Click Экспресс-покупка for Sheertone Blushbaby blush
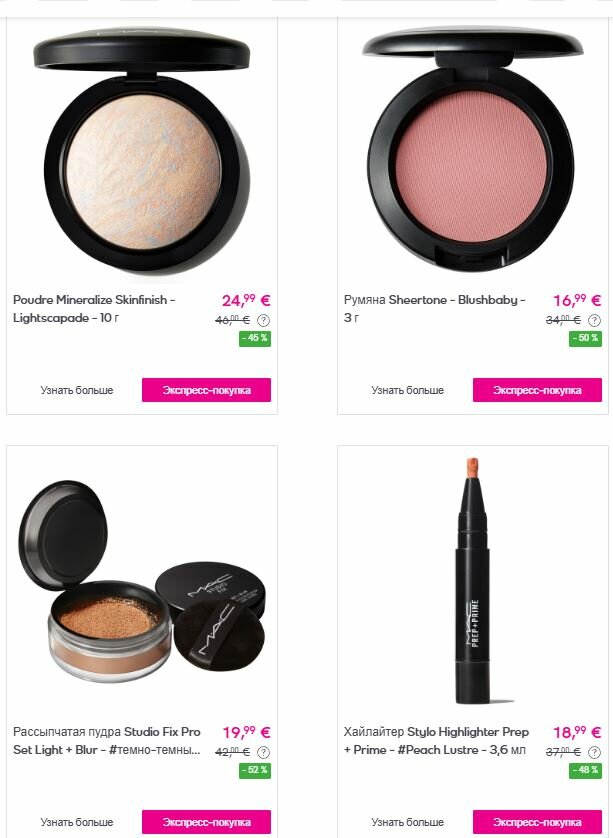Image resolution: width=613 pixels, height=838 pixels. [537, 390]
